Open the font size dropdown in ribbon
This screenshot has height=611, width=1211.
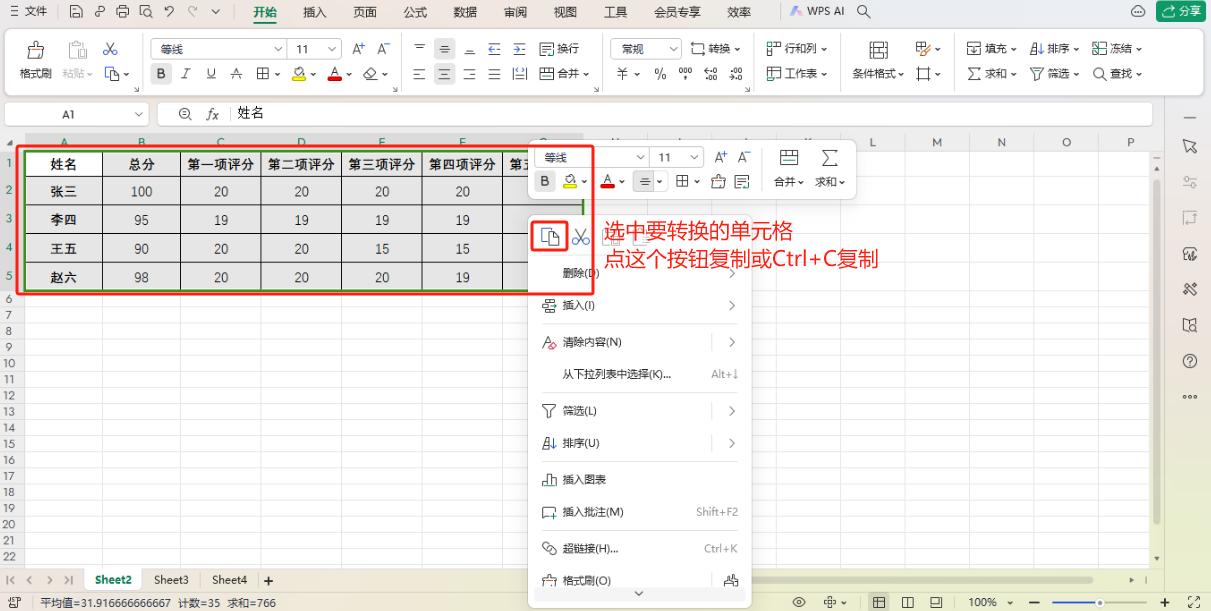[333, 48]
